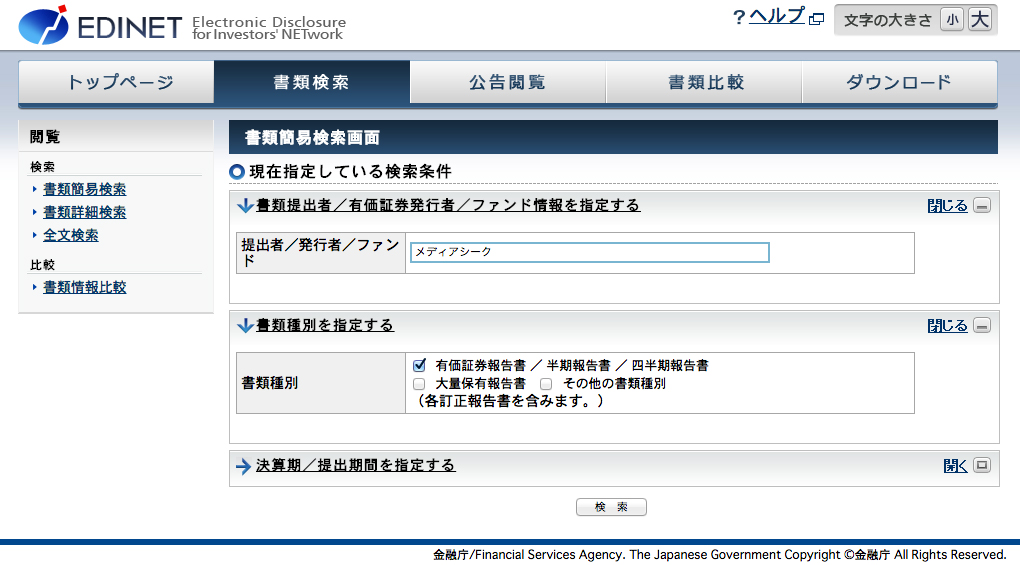The height and width of the screenshot is (565, 1020).
Task: Click the 提出者／発行者／ファンド text field
Action: (589, 253)
